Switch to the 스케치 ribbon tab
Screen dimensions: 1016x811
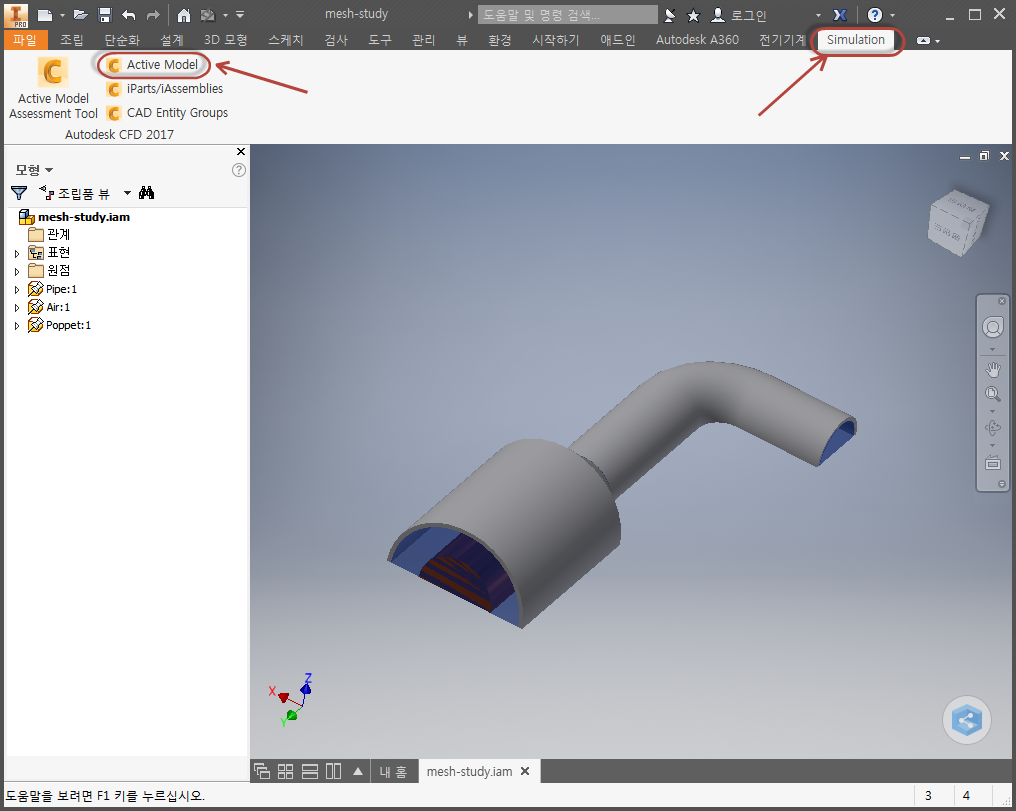coord(286,40)
